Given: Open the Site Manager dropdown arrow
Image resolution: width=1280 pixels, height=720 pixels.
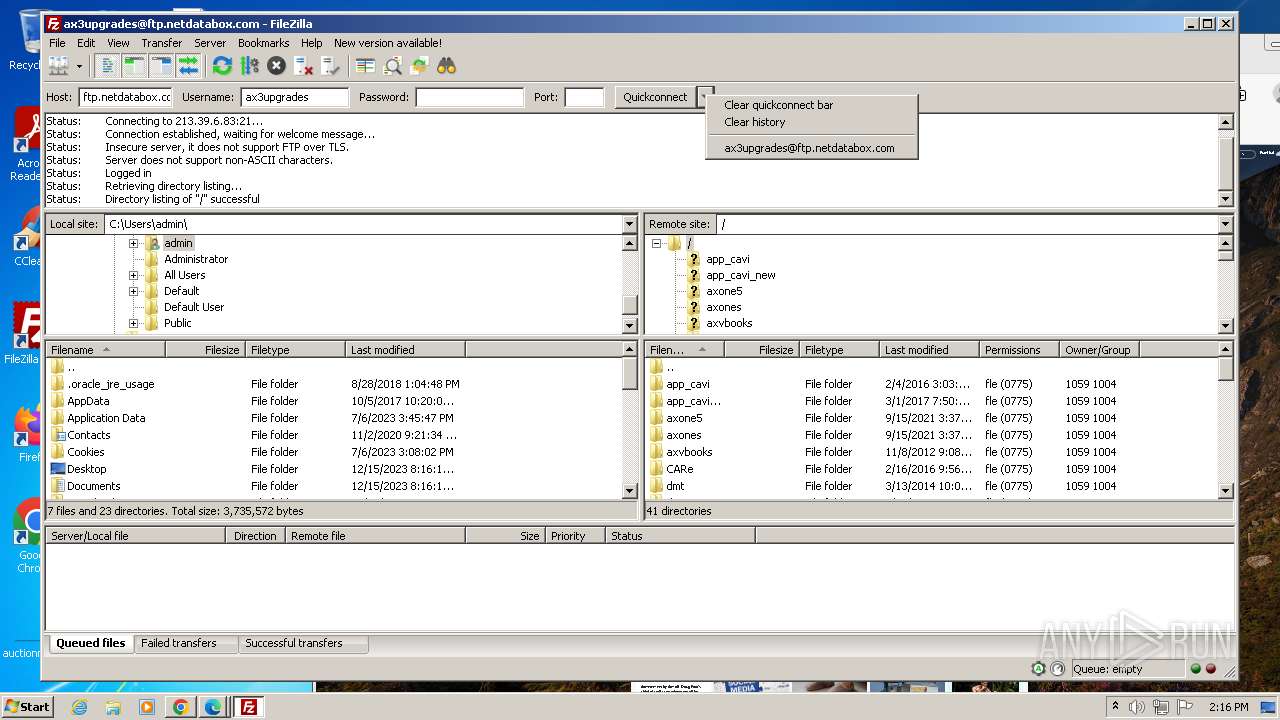Looking at the screenshot, I should tap(79, 66).
